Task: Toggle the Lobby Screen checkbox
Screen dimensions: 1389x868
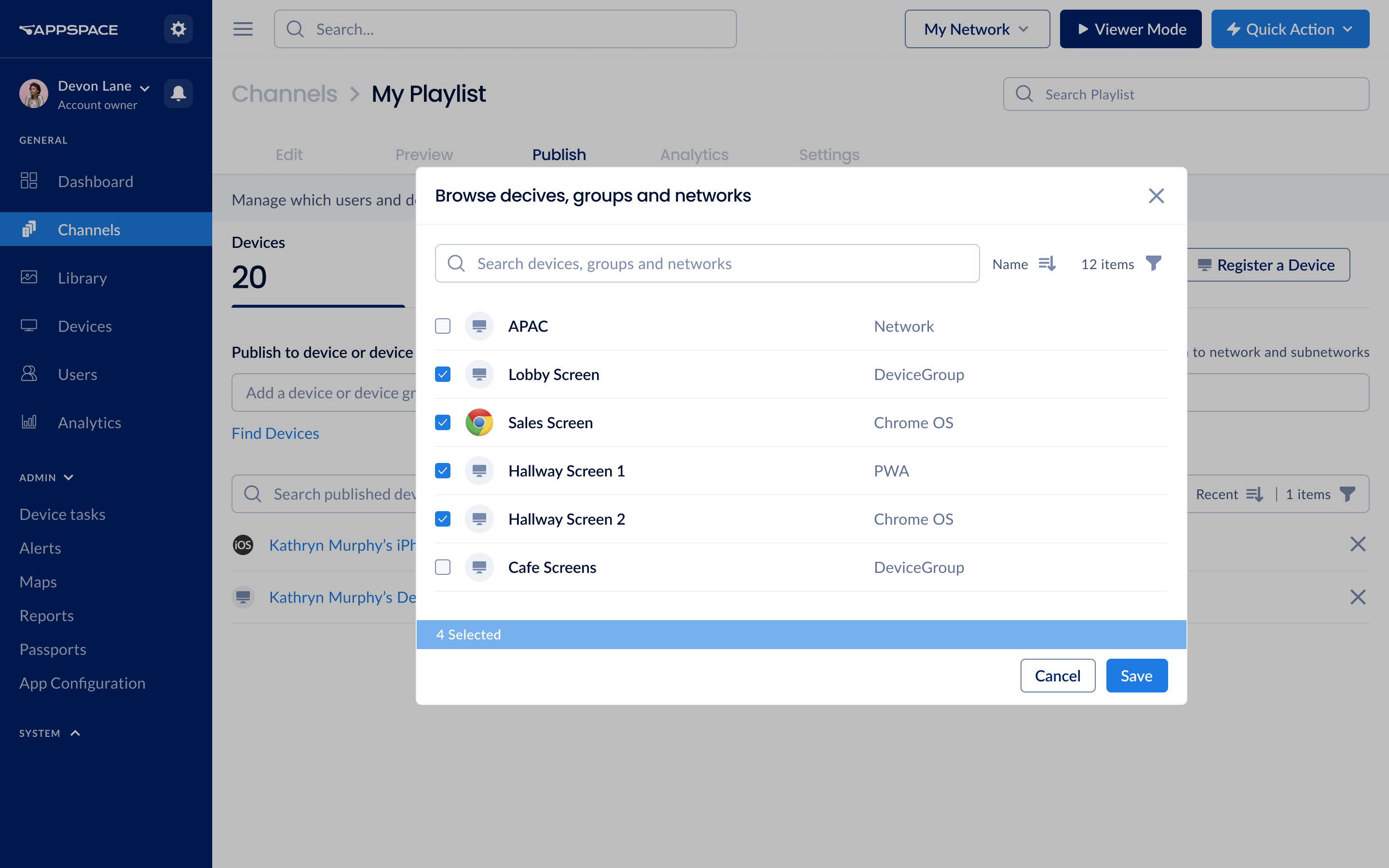Action: point(444,374)
